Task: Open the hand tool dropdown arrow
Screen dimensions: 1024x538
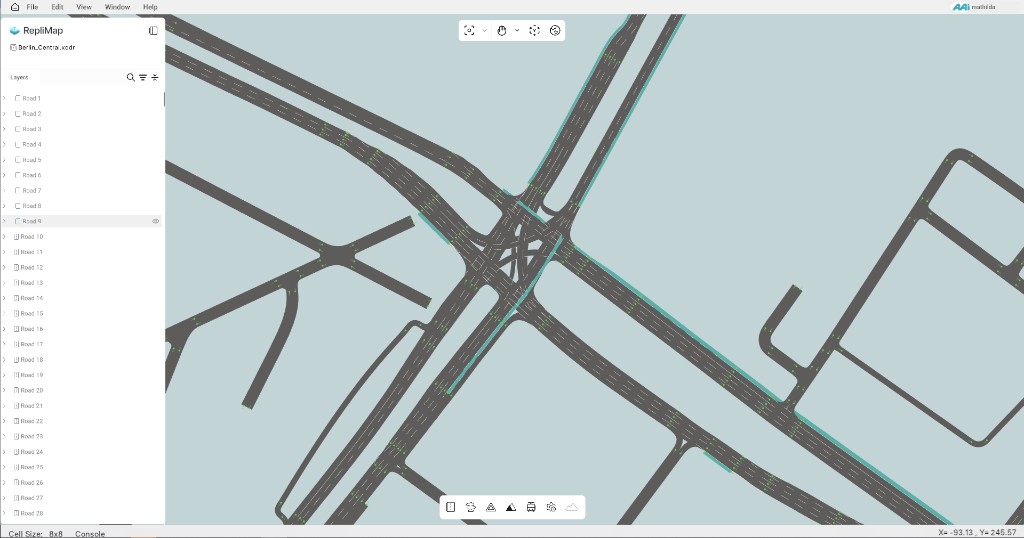Action: click(x=517, y=31)
